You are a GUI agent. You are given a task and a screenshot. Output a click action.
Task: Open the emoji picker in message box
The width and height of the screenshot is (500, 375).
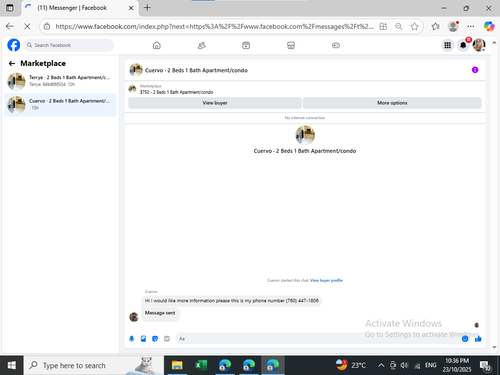pyautogui.click(x=465, y=339)
